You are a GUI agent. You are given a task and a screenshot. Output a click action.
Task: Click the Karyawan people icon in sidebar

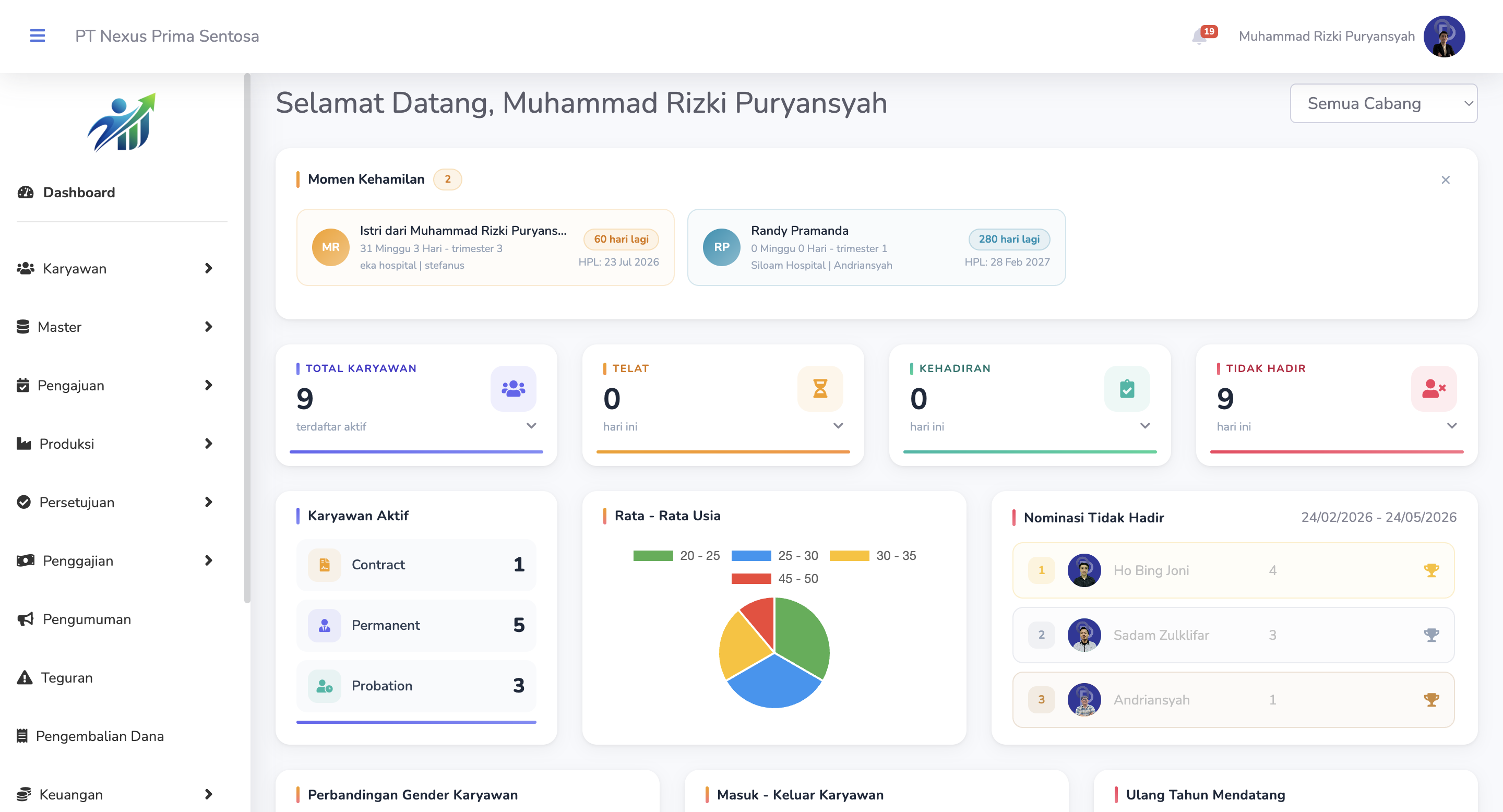point(25,268)
